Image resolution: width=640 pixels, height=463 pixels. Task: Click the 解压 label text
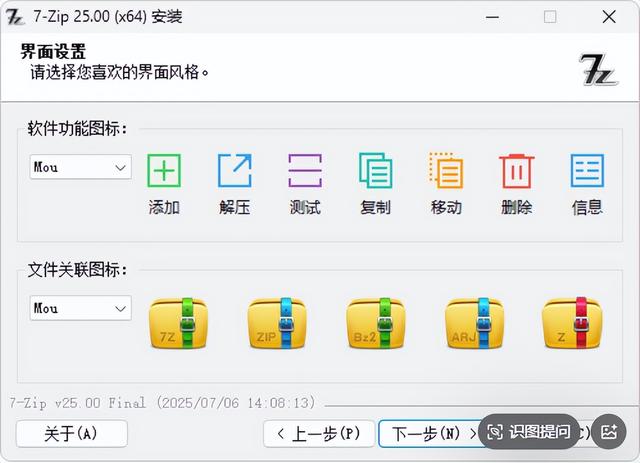[234, 207]
